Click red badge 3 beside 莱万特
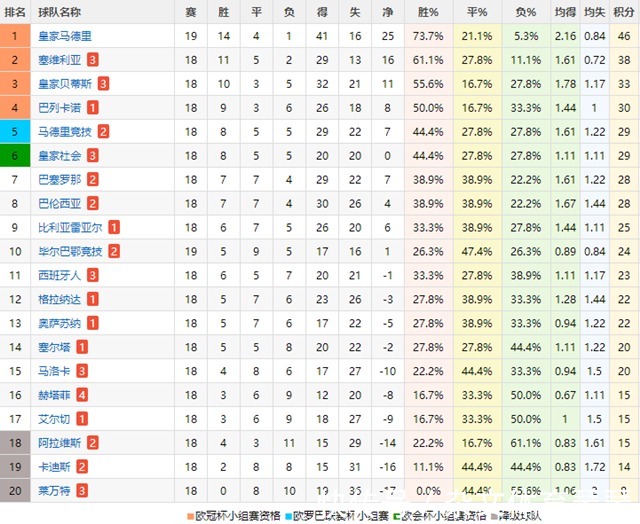 pos(82,491)
